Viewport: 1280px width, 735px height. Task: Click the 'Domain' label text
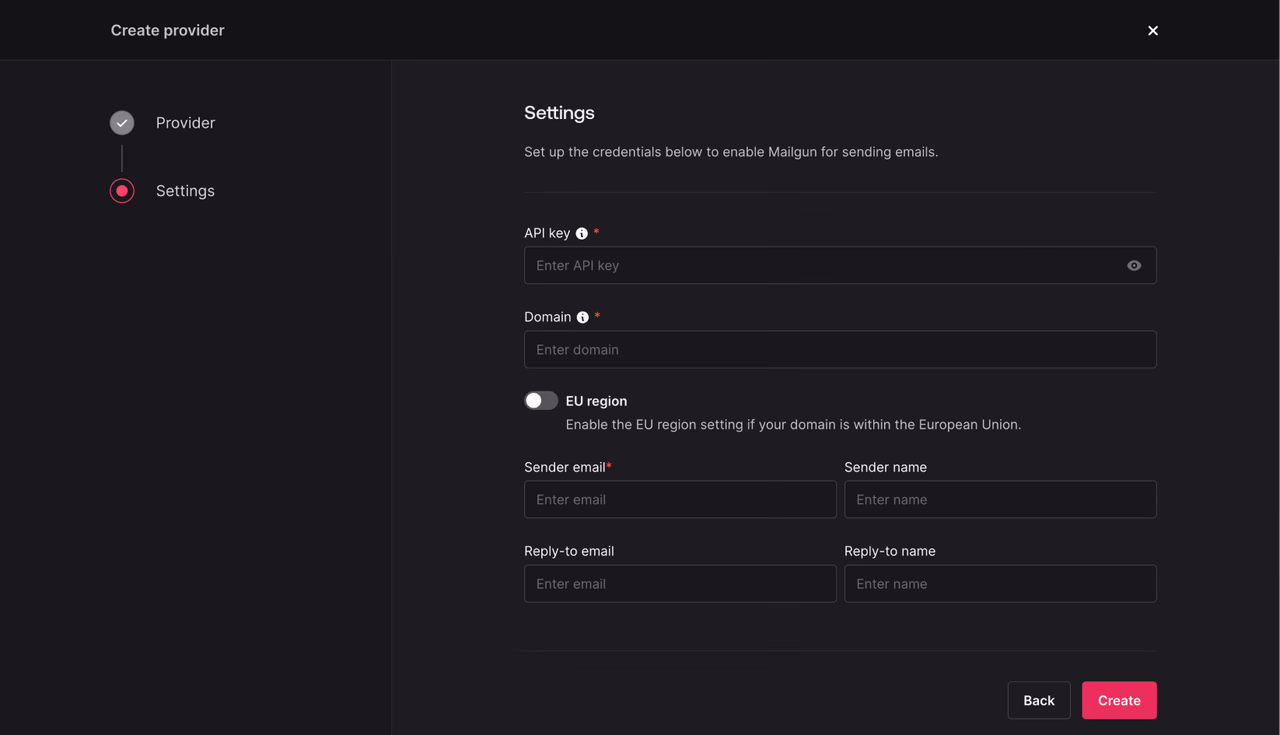point(548,317)
